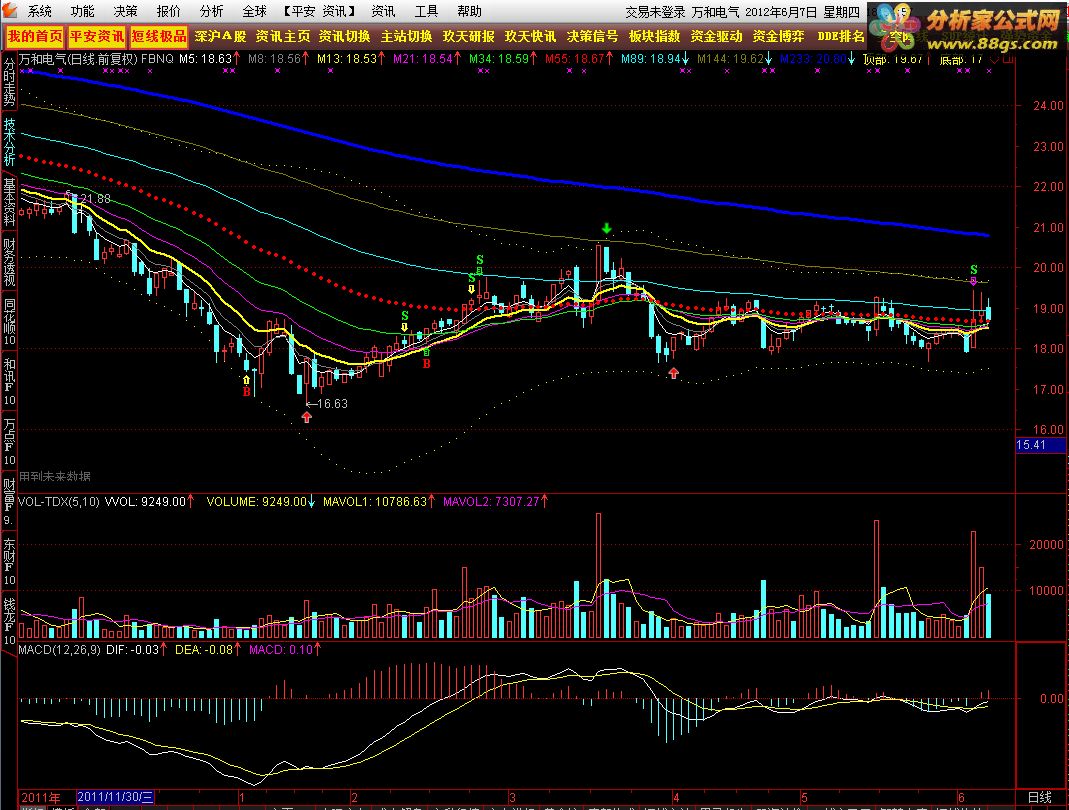Switch to the 分时走势 side tab

click(9, 82)
